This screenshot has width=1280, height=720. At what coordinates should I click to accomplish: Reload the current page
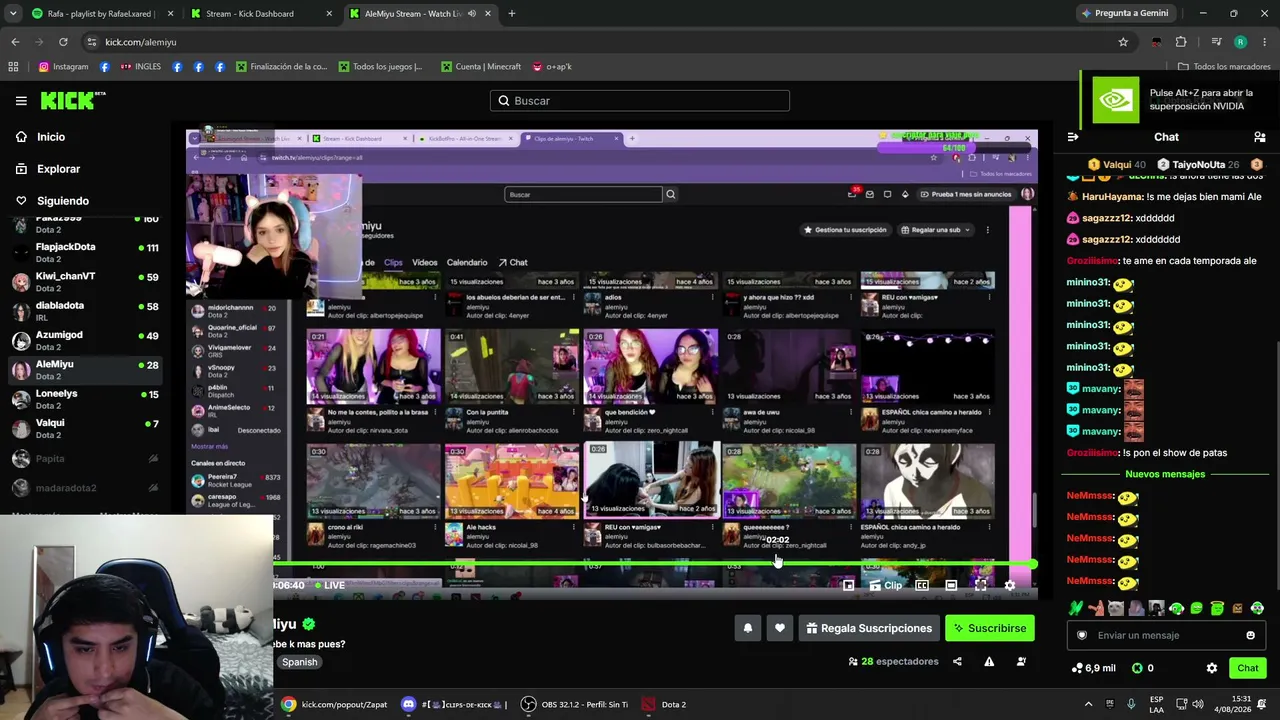pyautogui.click(x=63, y=42)
